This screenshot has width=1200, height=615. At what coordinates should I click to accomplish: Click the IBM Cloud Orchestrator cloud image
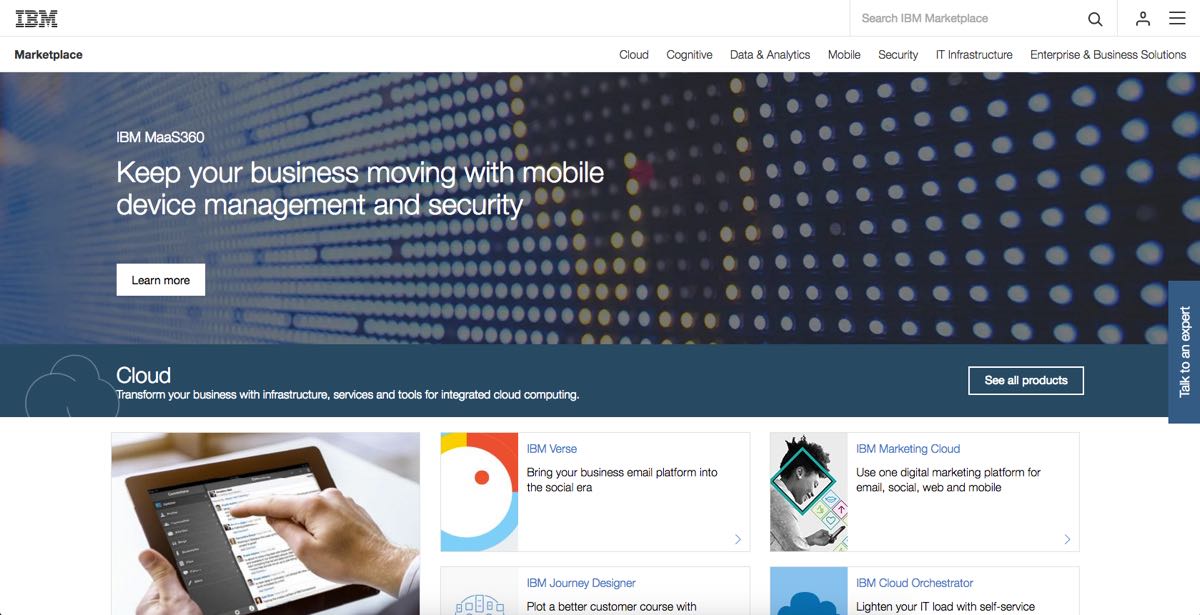[x=809, y=591]
